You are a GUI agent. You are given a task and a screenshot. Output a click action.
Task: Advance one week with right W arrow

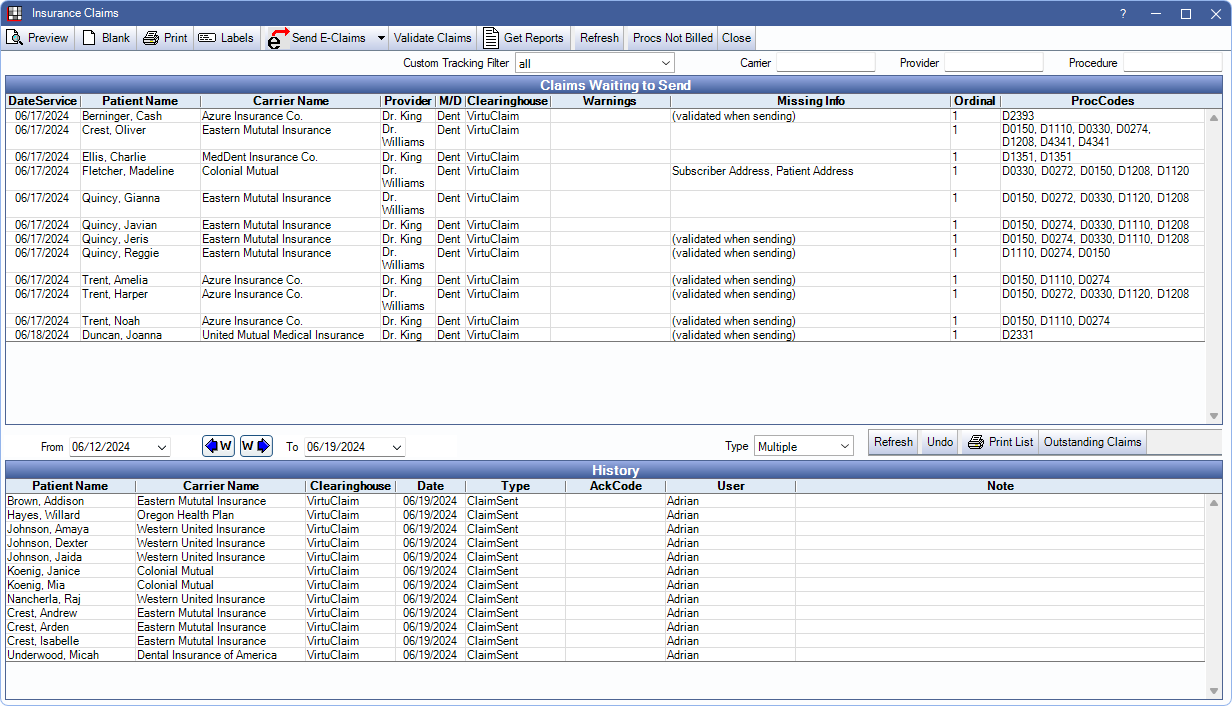click(256, 446)
